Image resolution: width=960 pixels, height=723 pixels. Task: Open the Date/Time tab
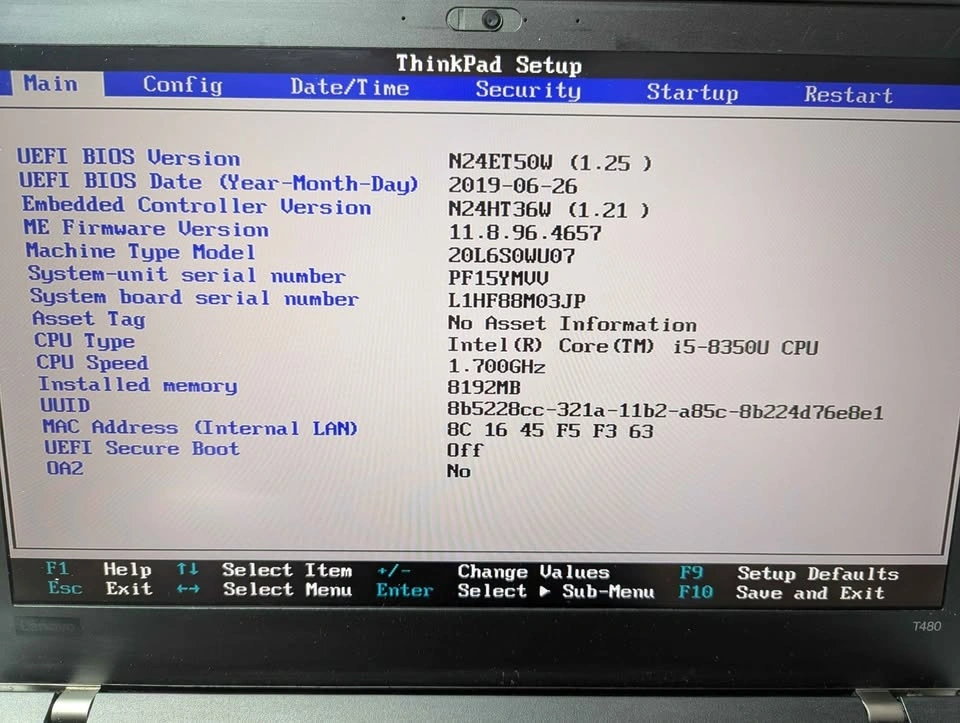pos(349,88)
